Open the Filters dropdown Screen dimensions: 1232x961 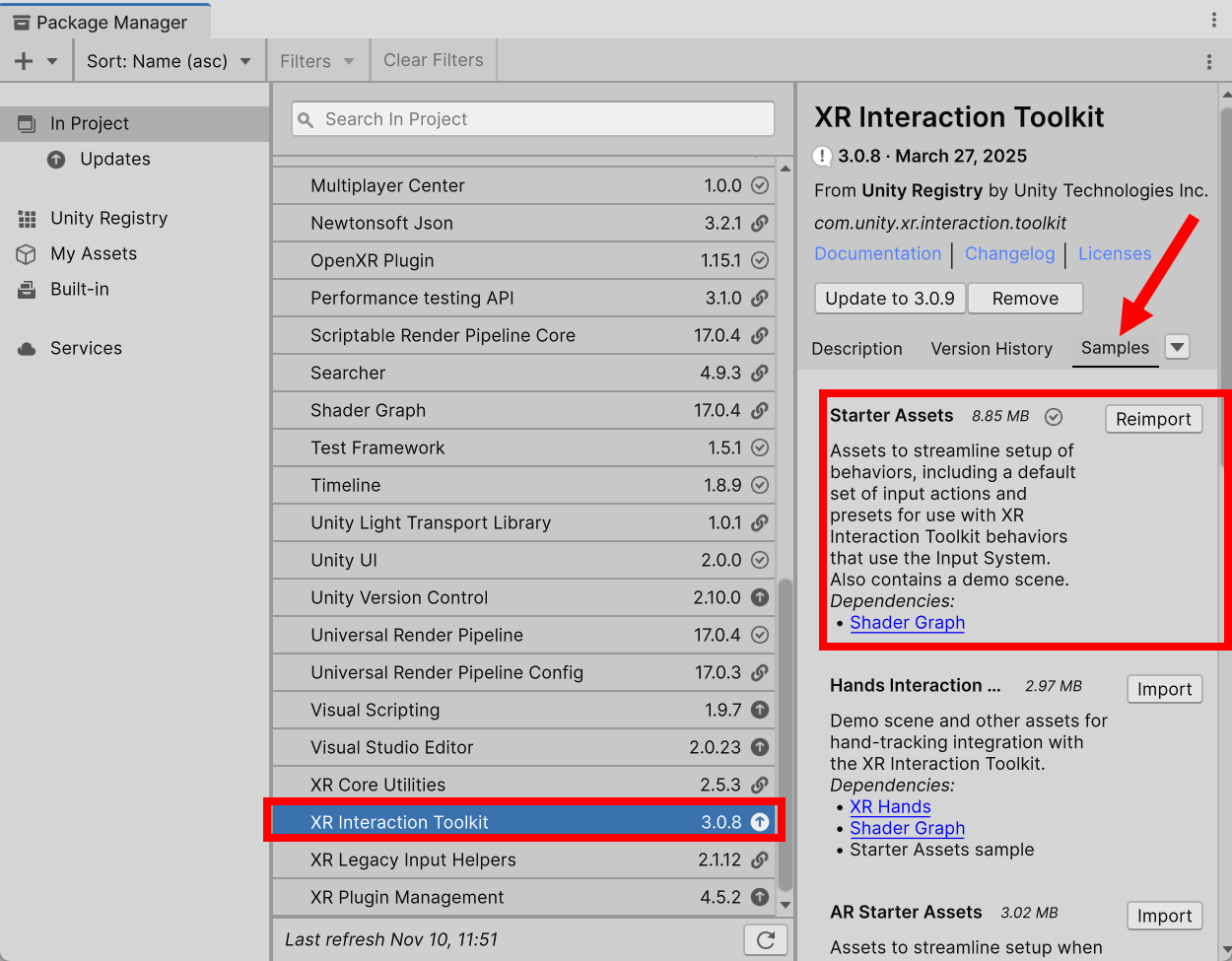[316, 61]
